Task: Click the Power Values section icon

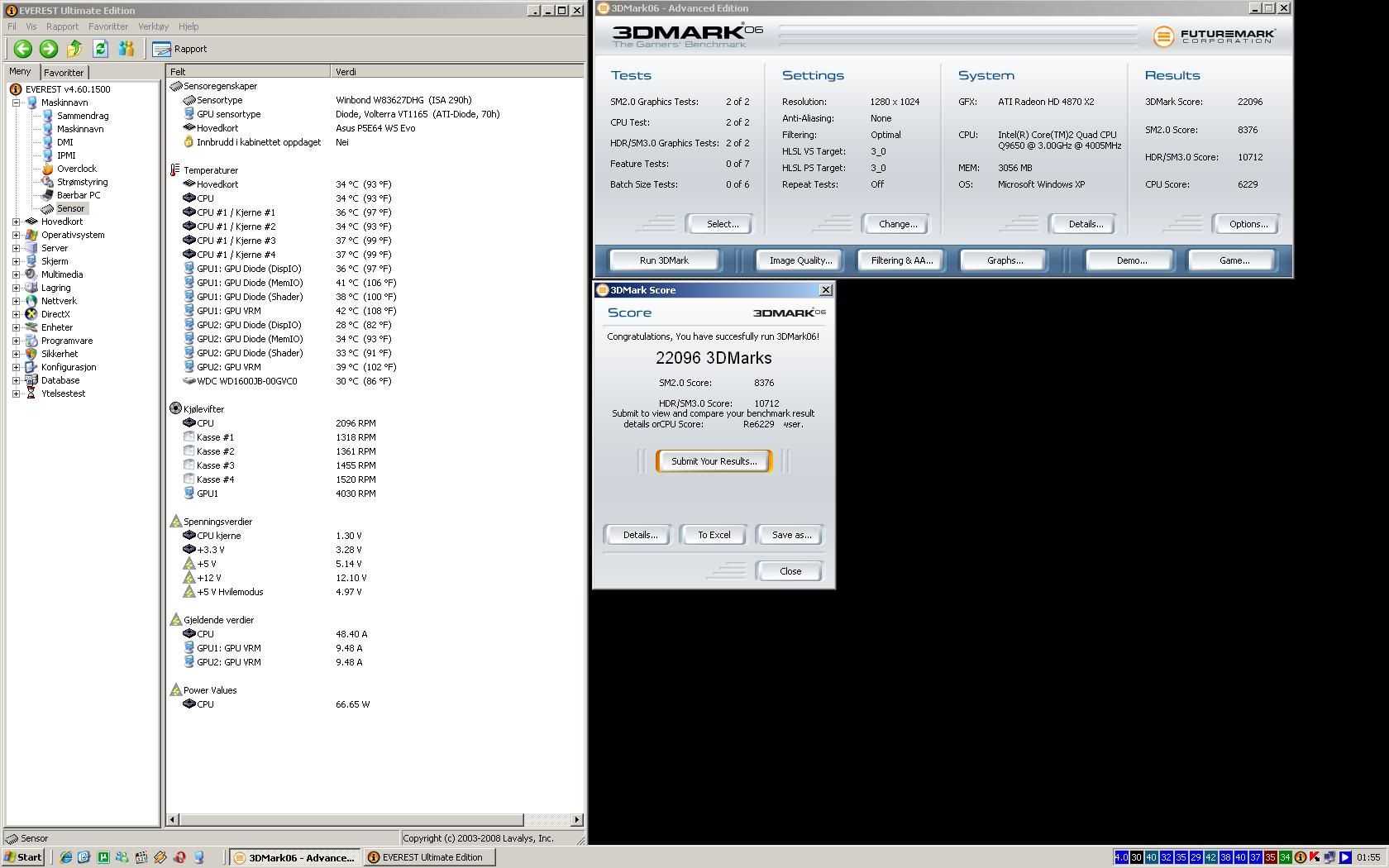Action: point(175,690)
